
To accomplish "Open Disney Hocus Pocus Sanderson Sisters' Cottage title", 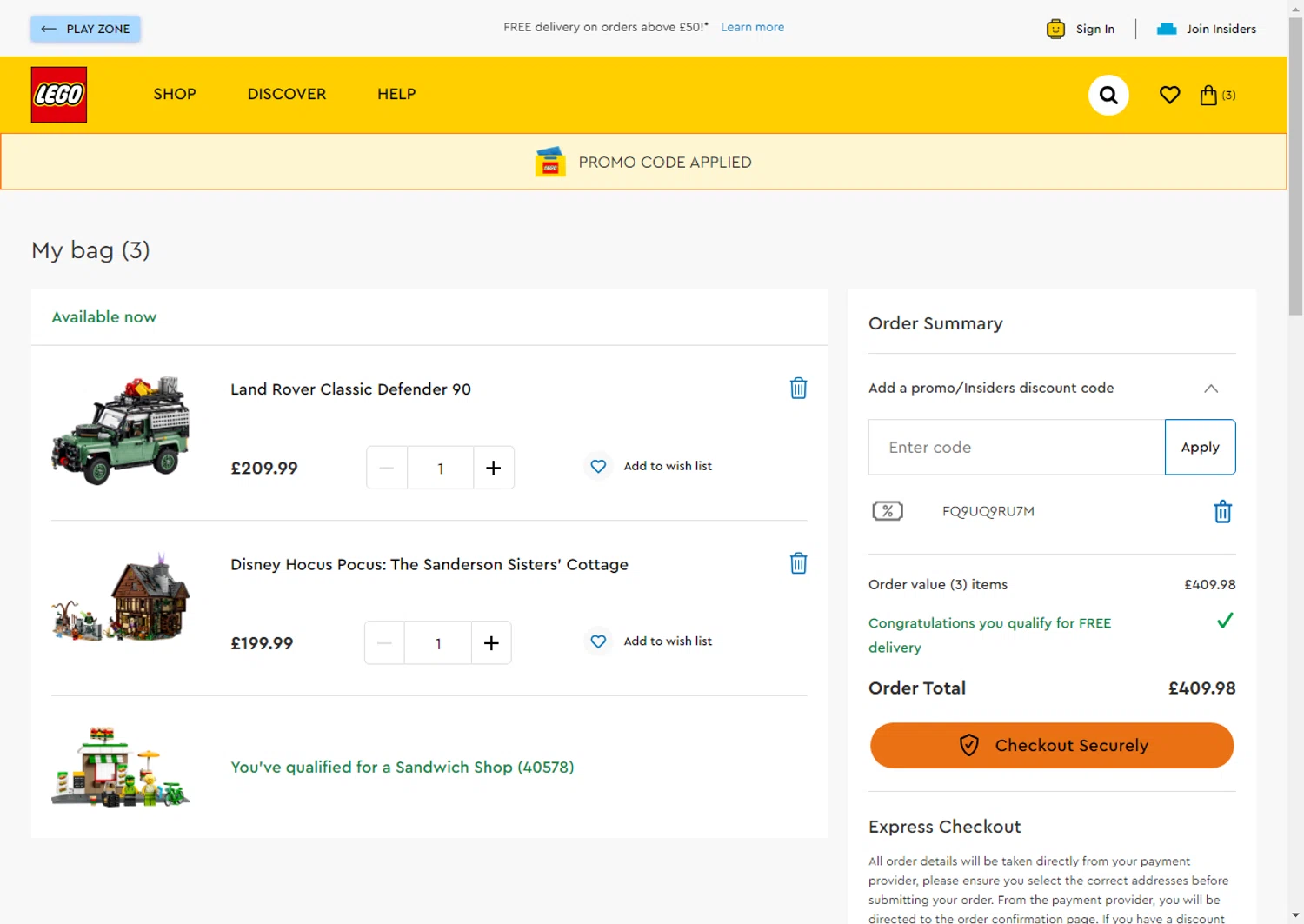I will [x=429, y=565].
